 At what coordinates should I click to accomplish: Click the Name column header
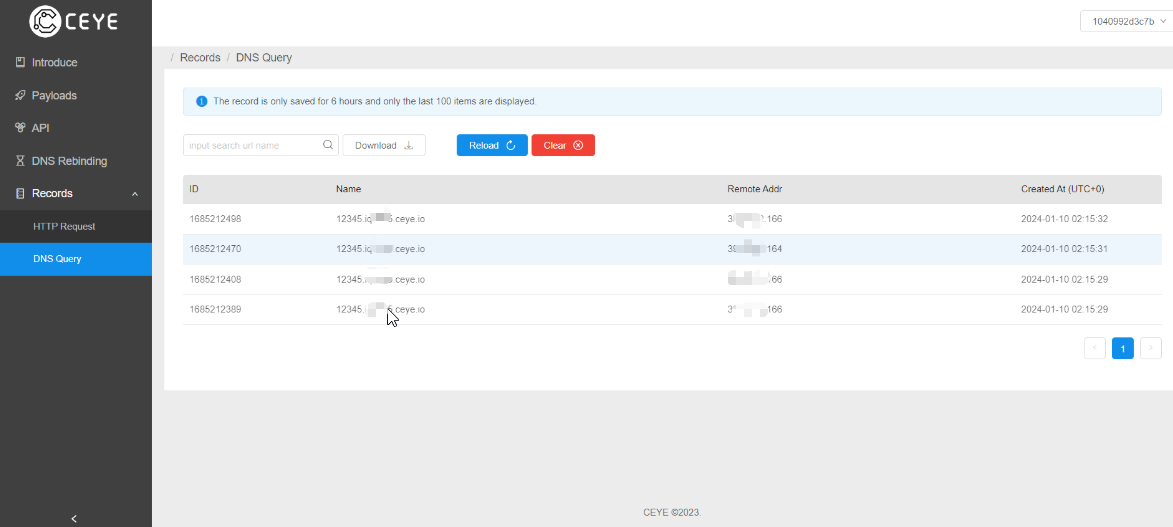(349, 189)
